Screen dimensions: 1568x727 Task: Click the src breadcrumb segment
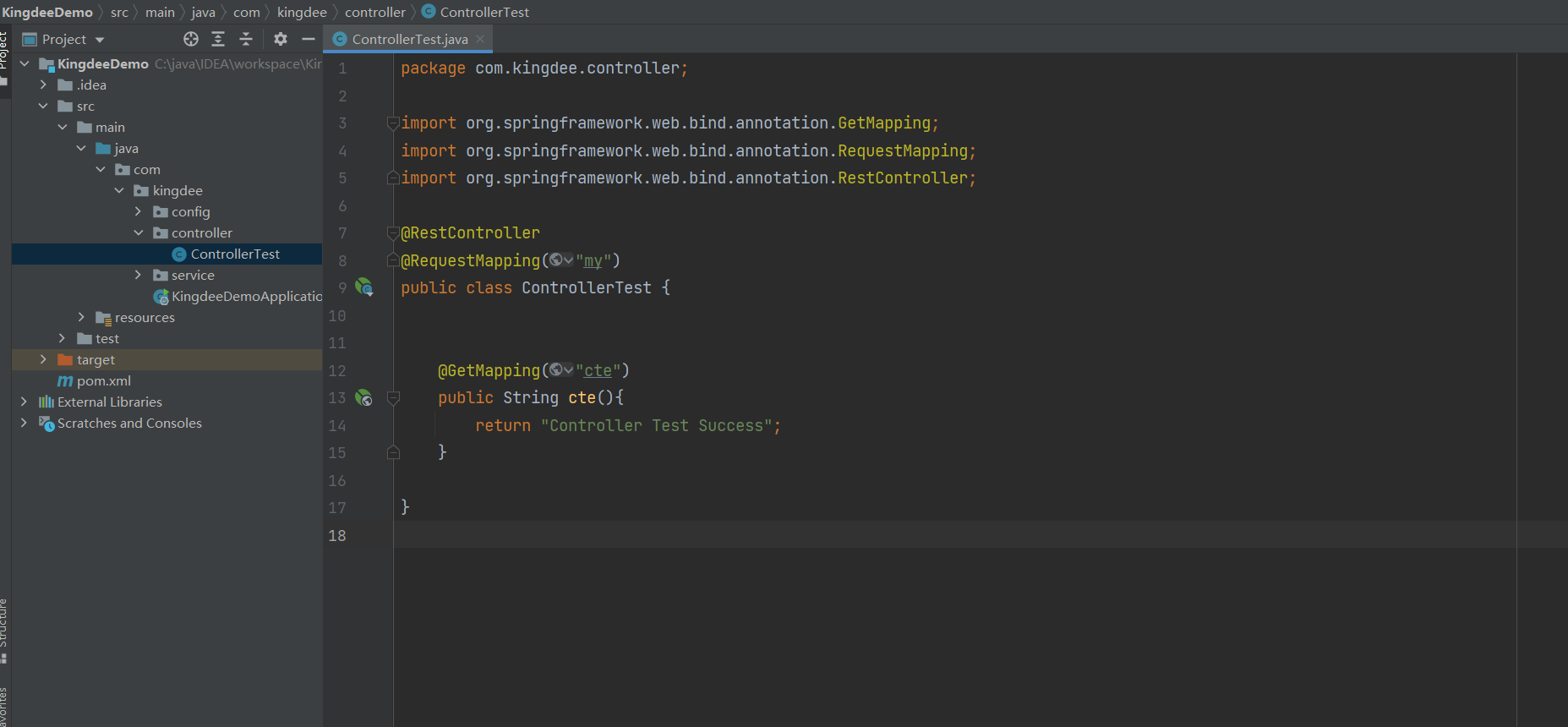(119, 12)
